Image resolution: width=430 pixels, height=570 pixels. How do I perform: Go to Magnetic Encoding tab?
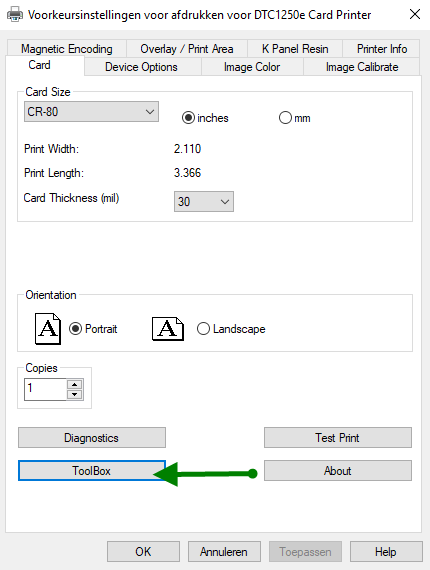pyautogui.click(x=67, y=49)
